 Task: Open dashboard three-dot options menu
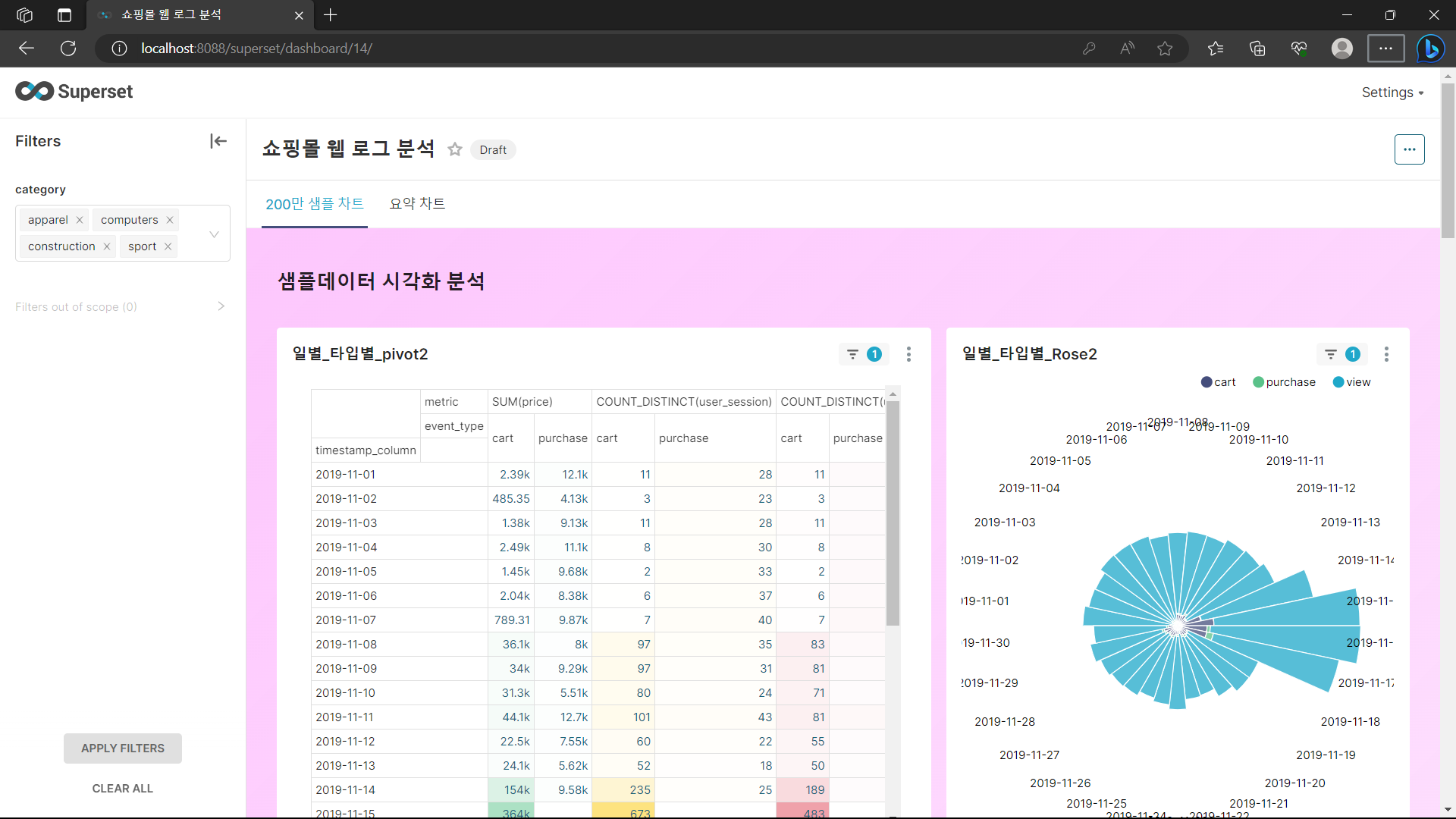point(1409,149)
